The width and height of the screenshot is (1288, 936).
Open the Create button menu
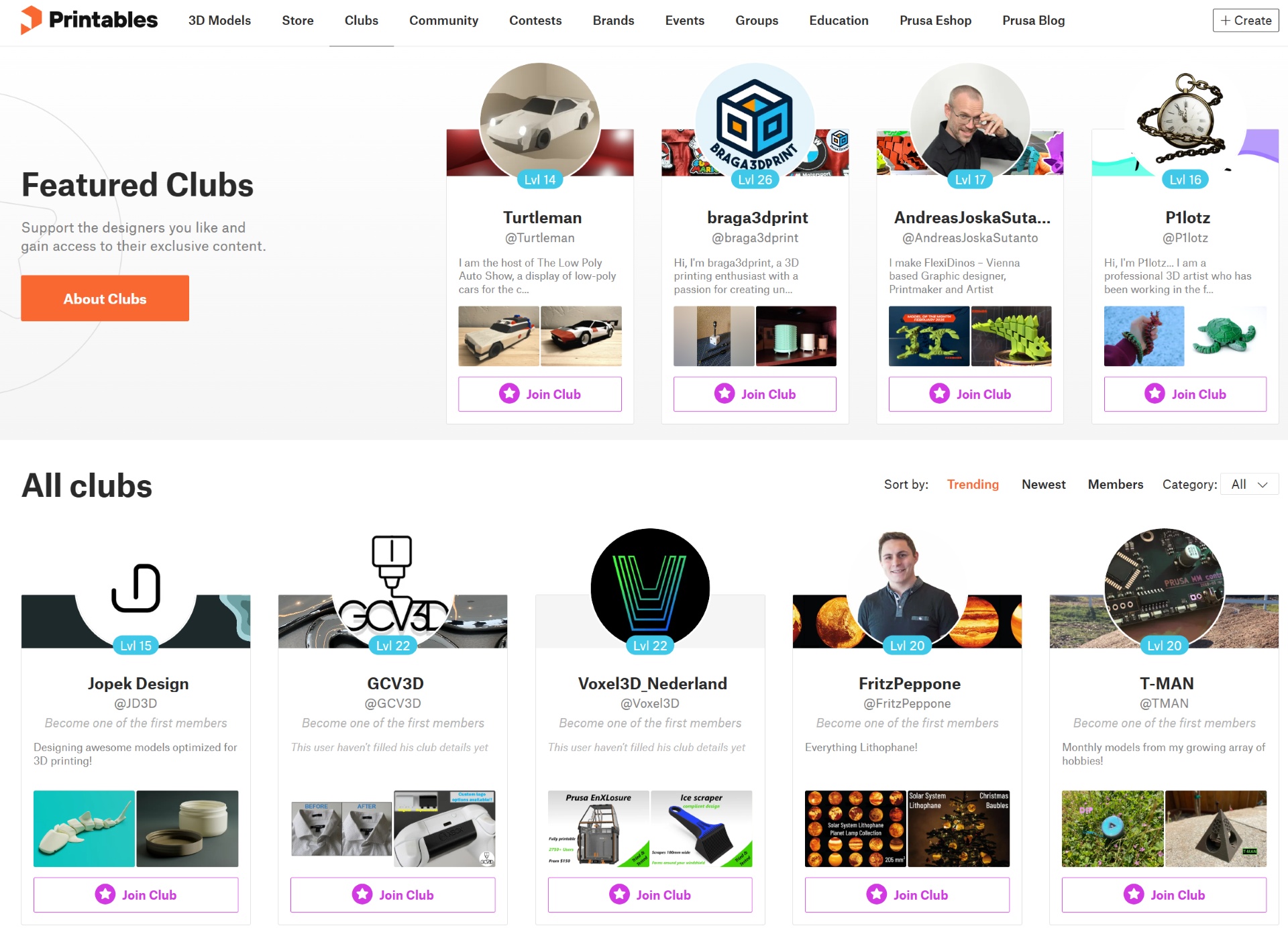tap(1246, 20)
